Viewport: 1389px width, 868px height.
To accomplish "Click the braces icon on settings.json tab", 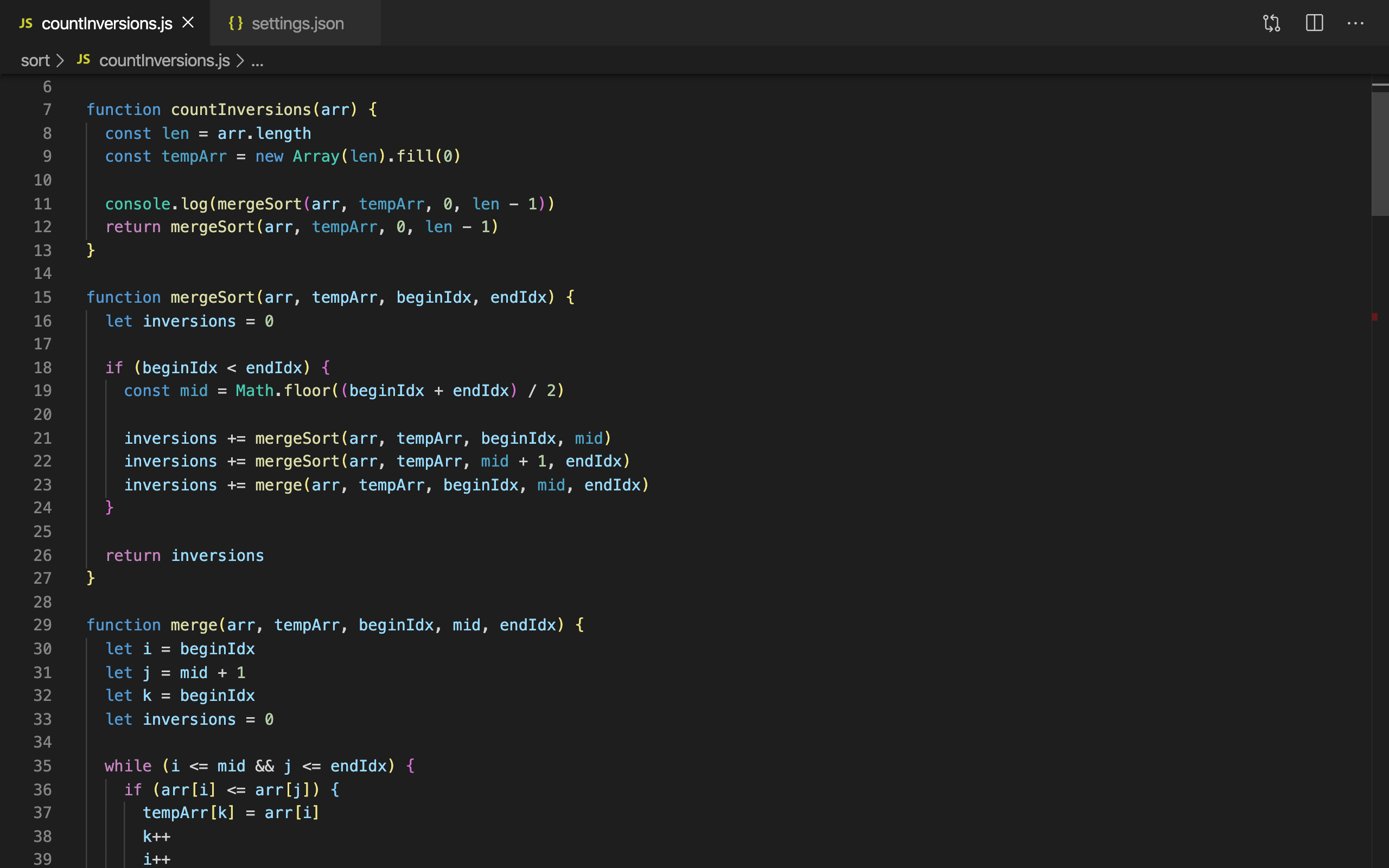I will 235,23.
